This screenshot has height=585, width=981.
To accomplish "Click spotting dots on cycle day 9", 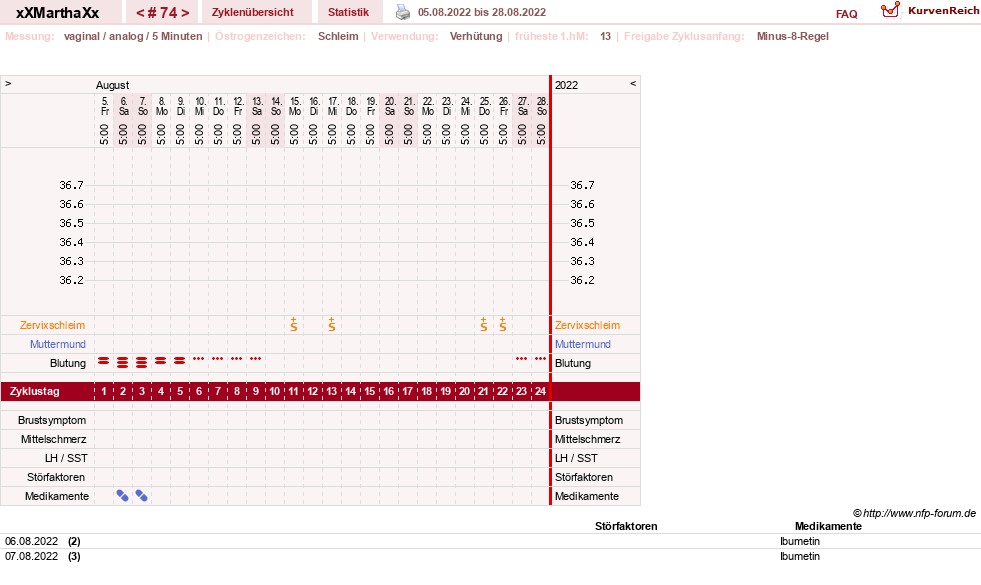I will tap(256, 359).
